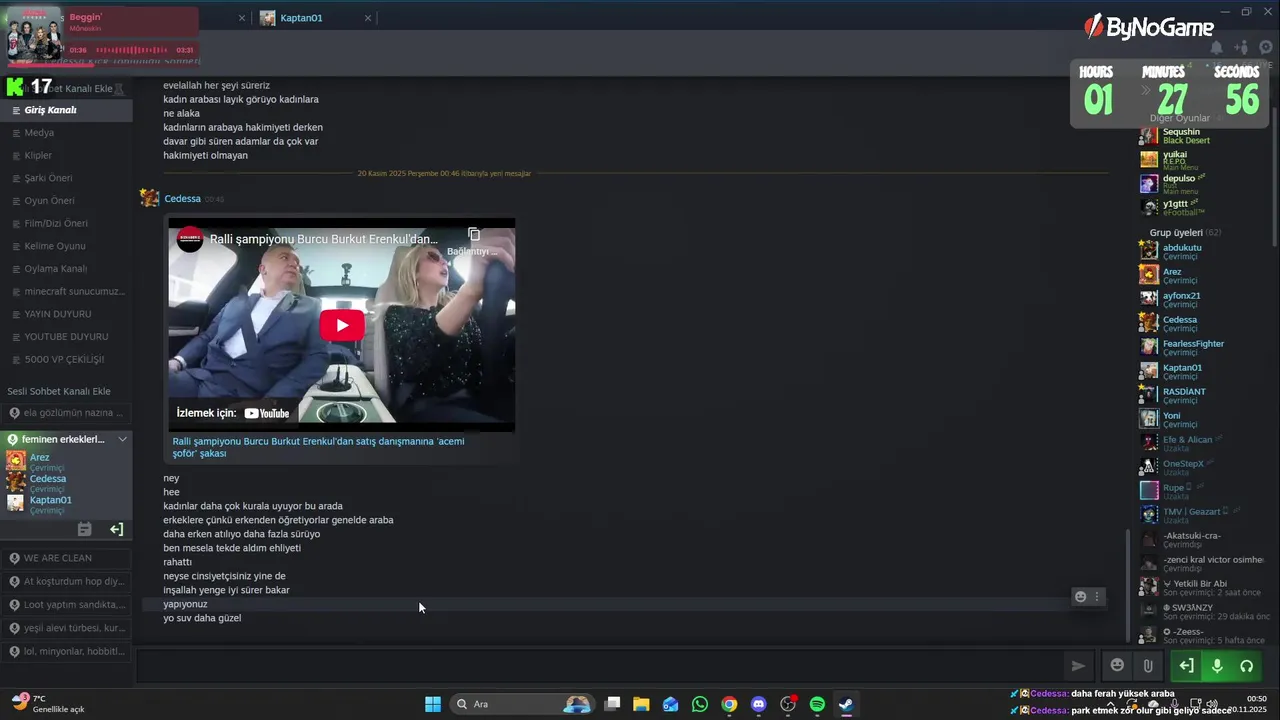Click Cedessa's name above the video message
Viewport: 1280px width, 720px height.
coord(182,199)
